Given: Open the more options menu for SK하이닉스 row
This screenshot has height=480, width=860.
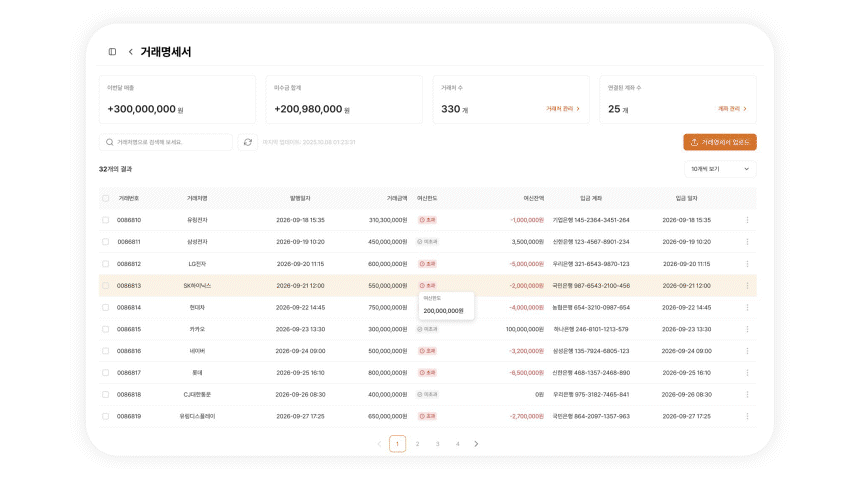Looking at the screenshot, I should tap(746, 286).
